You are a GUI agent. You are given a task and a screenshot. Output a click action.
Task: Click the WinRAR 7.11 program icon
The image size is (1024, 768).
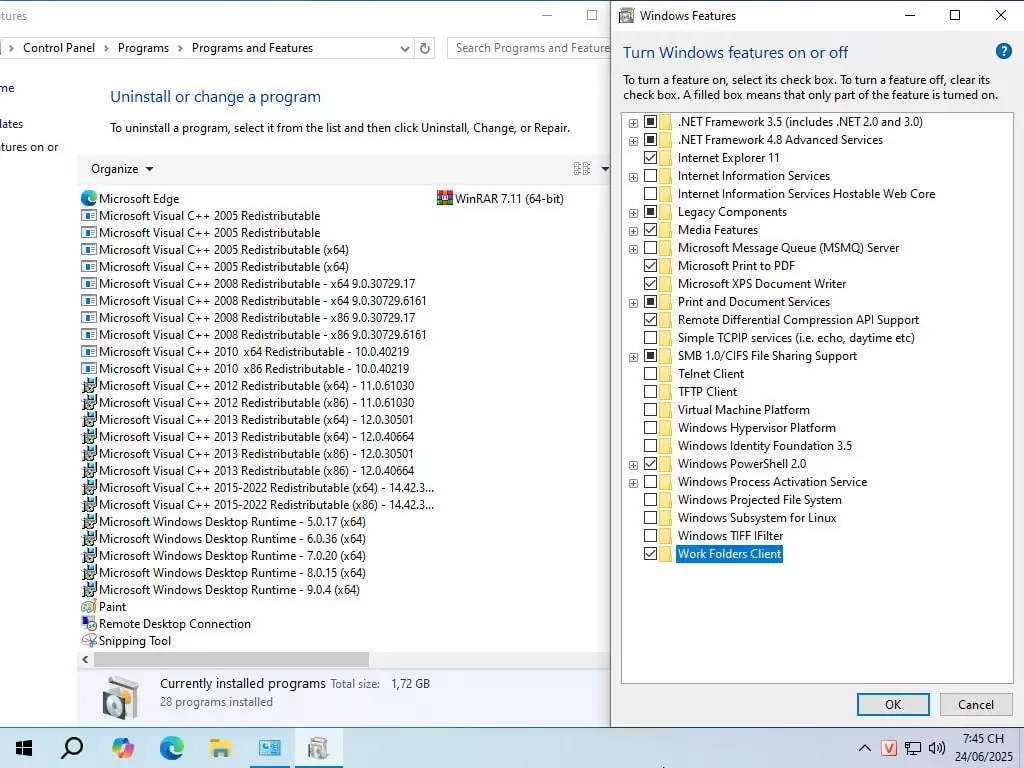445,199
